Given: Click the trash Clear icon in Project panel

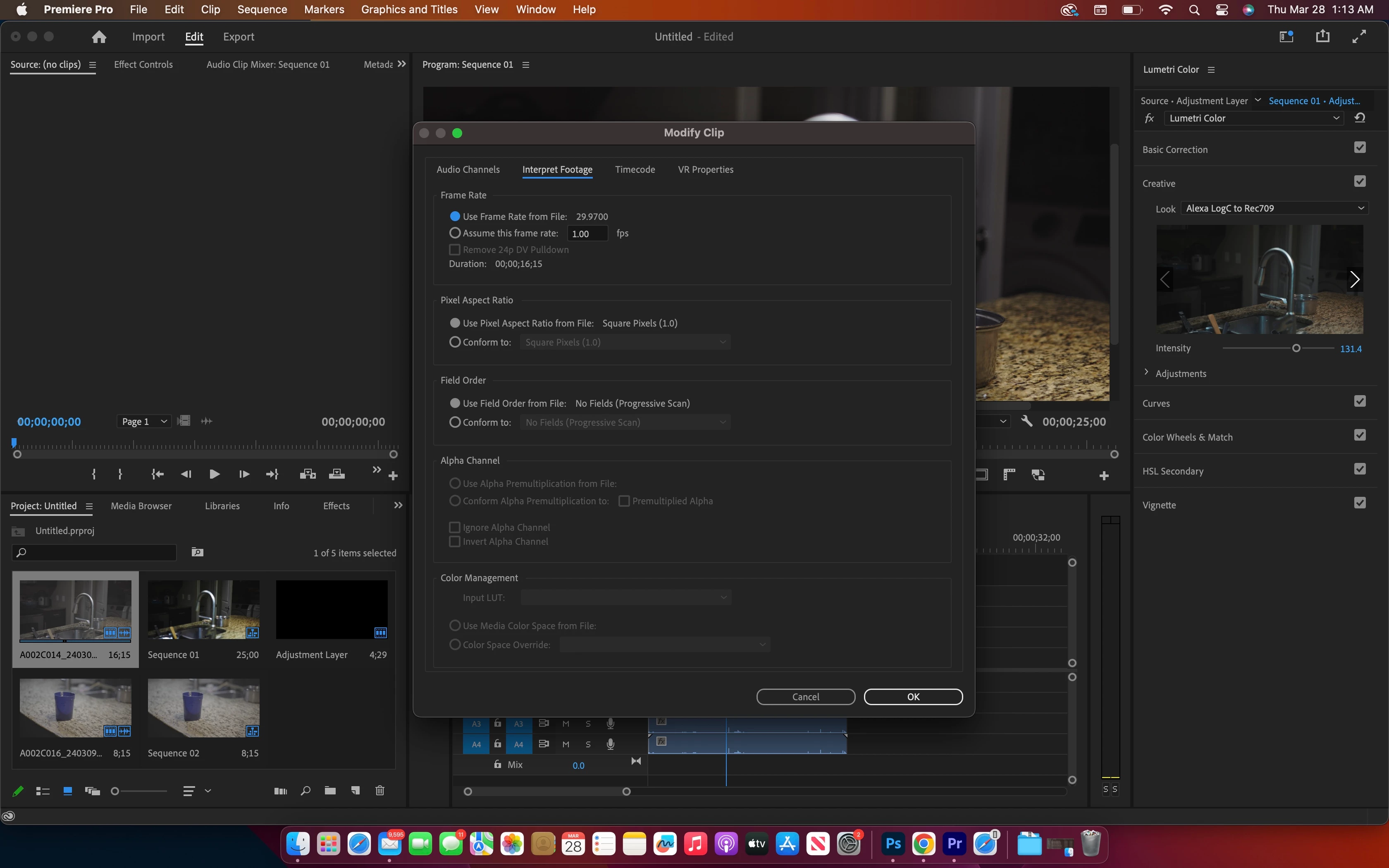Looking at the screenshot, I should click(x=379, y=791).
